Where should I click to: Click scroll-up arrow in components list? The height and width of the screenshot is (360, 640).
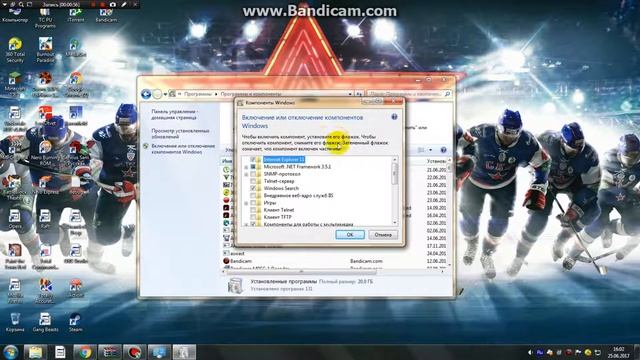395,159
